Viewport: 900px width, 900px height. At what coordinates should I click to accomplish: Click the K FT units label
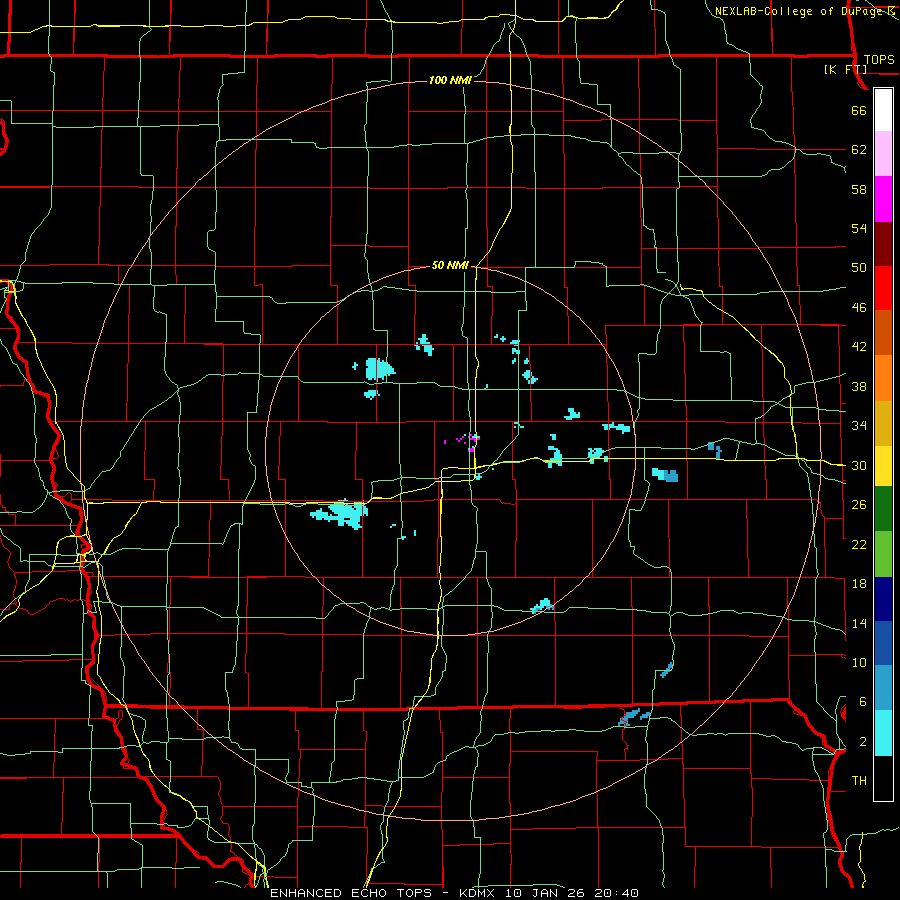point(845,70)
